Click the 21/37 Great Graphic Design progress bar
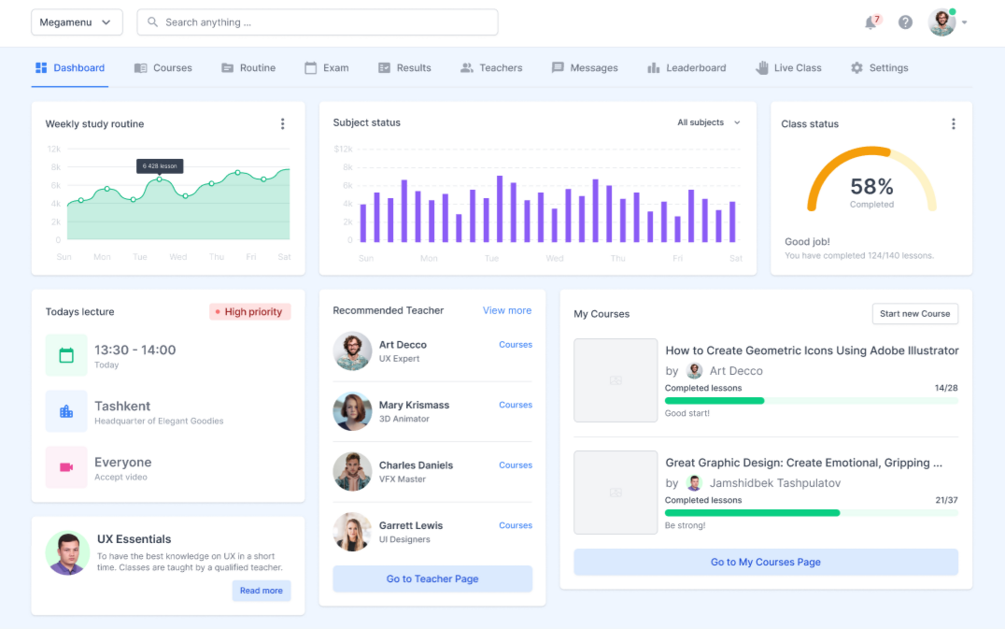 coord(811,513)
